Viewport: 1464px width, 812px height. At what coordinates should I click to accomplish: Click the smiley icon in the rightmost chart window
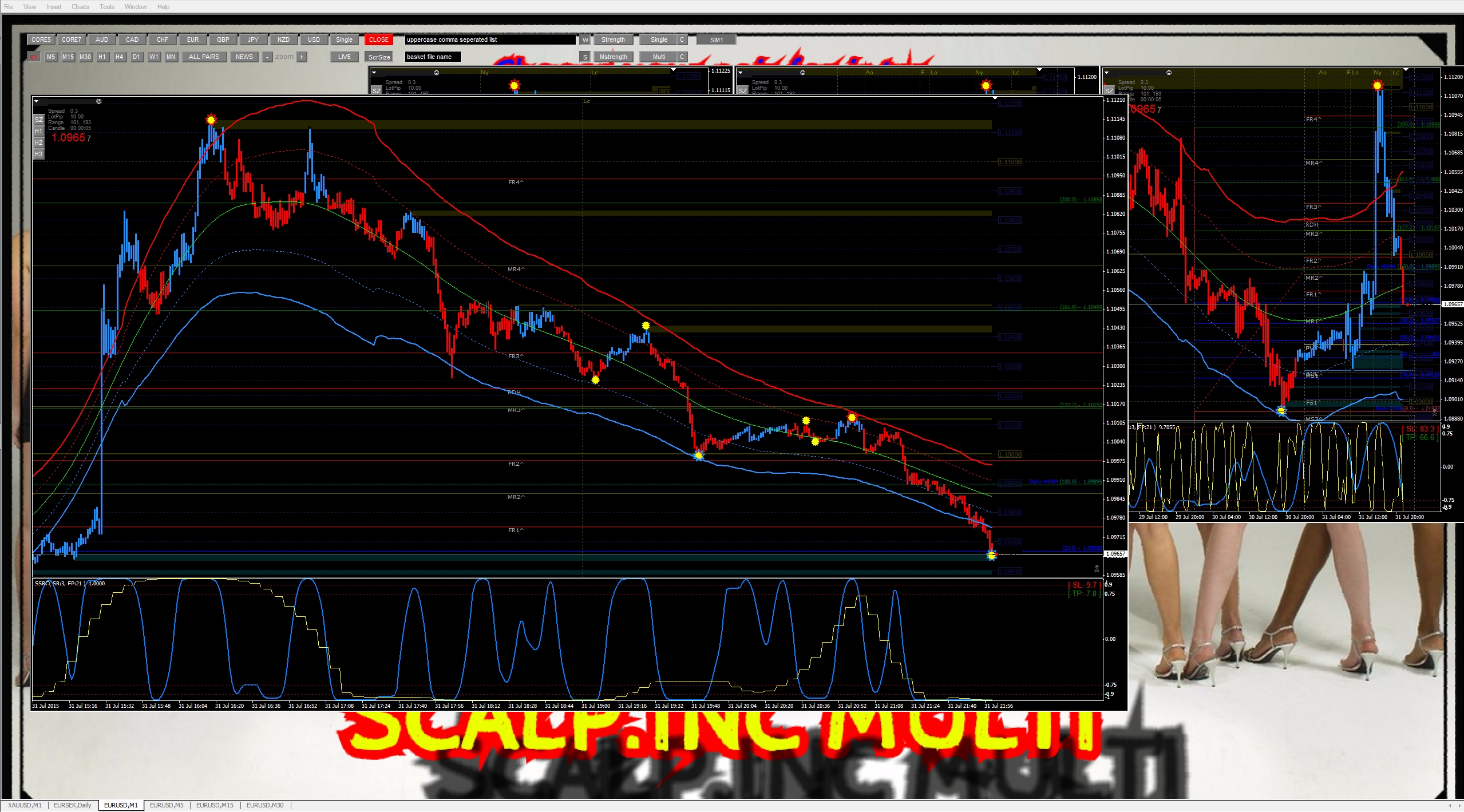coord(1169,73)
